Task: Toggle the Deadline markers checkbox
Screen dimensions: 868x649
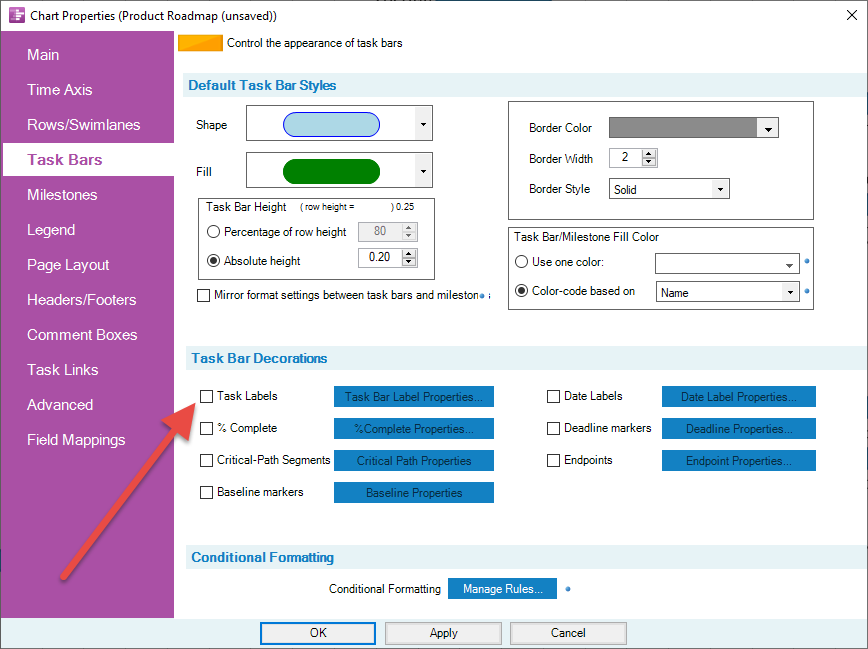Action: (x=553, y=429)
